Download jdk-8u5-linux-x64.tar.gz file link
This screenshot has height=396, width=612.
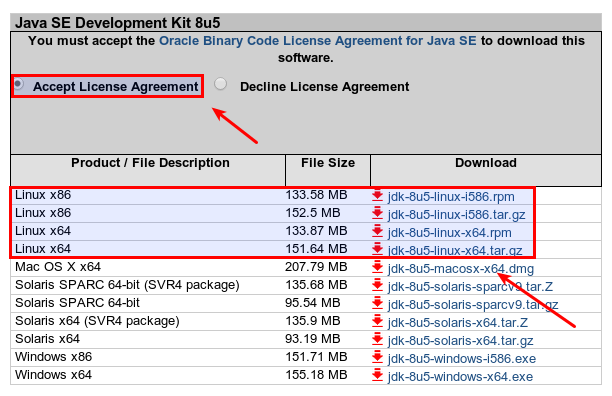point(455,250)
